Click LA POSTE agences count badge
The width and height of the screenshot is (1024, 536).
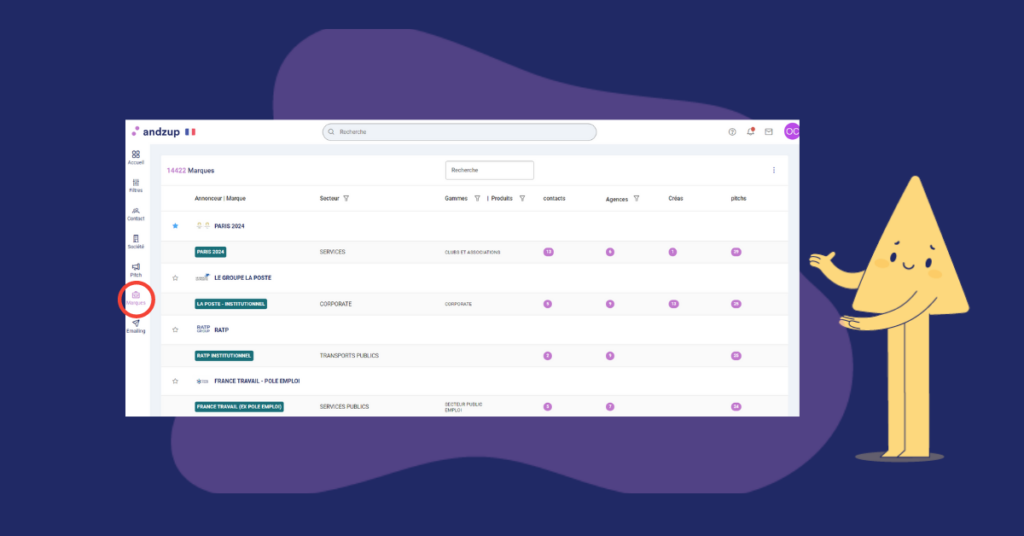pos(610,304)
